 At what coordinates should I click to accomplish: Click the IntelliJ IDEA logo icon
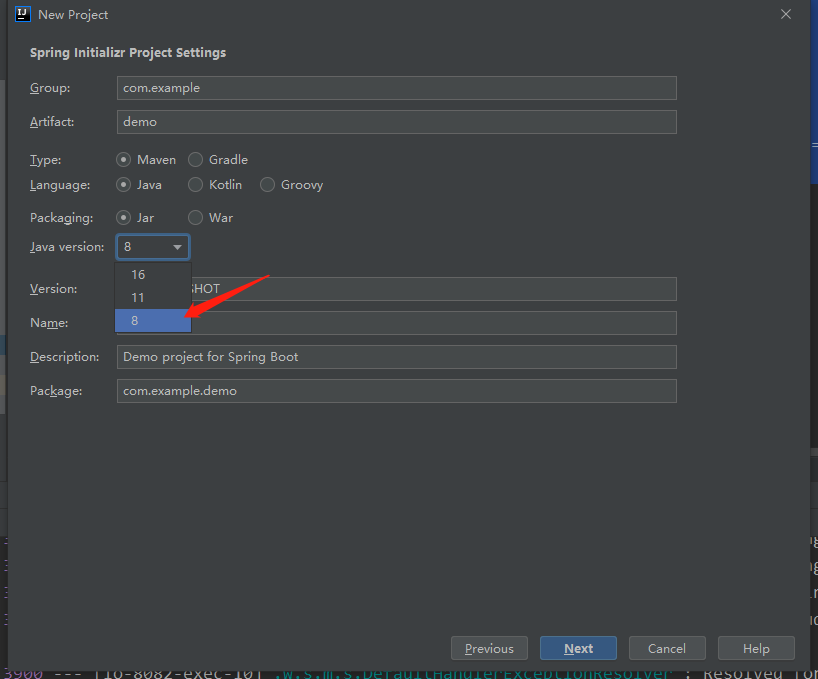coord(22,14)
